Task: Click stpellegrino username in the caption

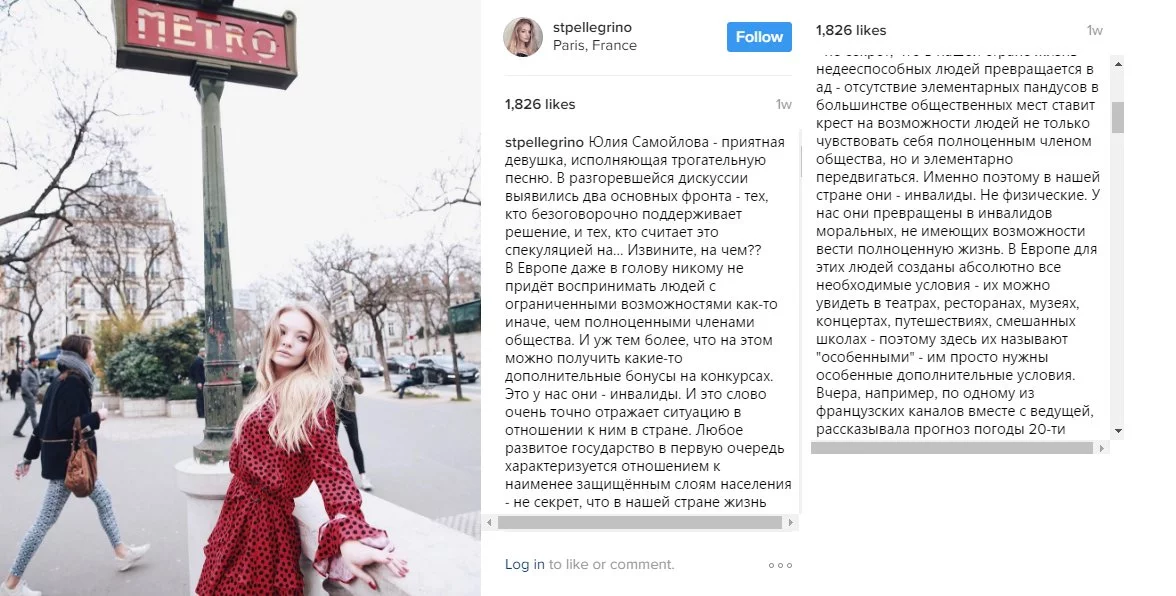Action: tap(544, 142)
